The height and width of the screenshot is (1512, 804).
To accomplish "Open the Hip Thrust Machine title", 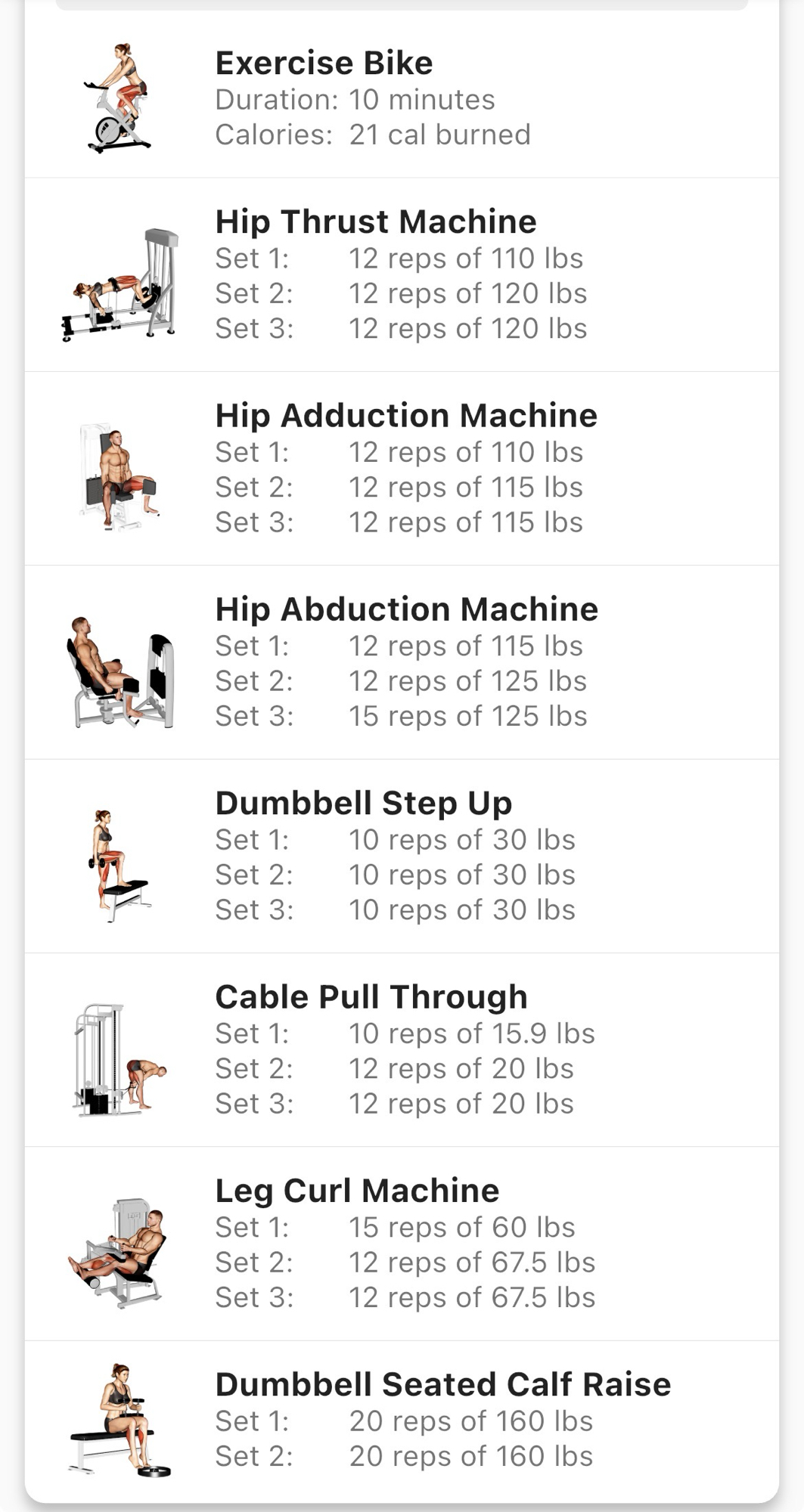I will tap(376, 222).
